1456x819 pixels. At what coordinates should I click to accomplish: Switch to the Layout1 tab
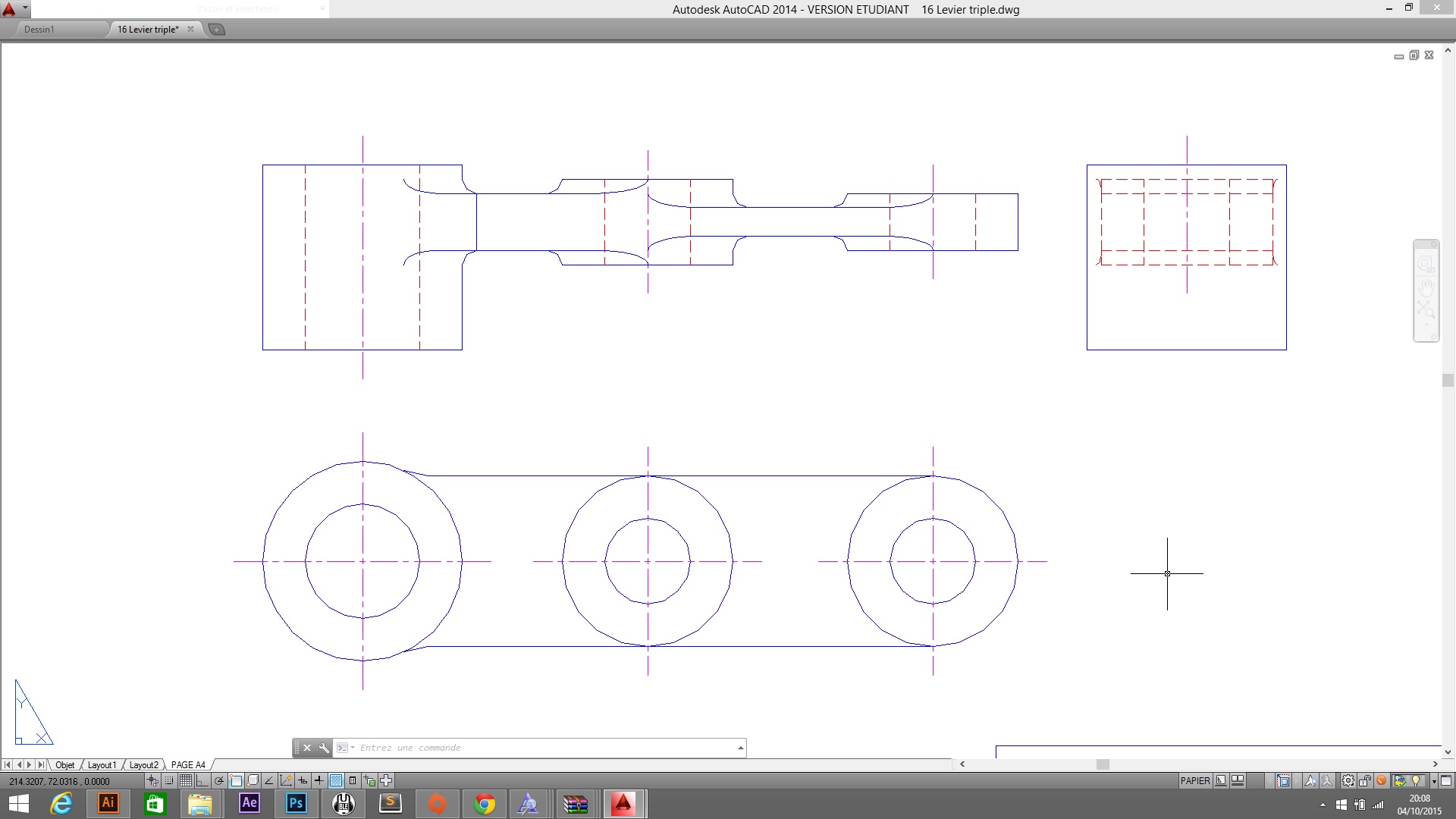click(x=102, y=764)
